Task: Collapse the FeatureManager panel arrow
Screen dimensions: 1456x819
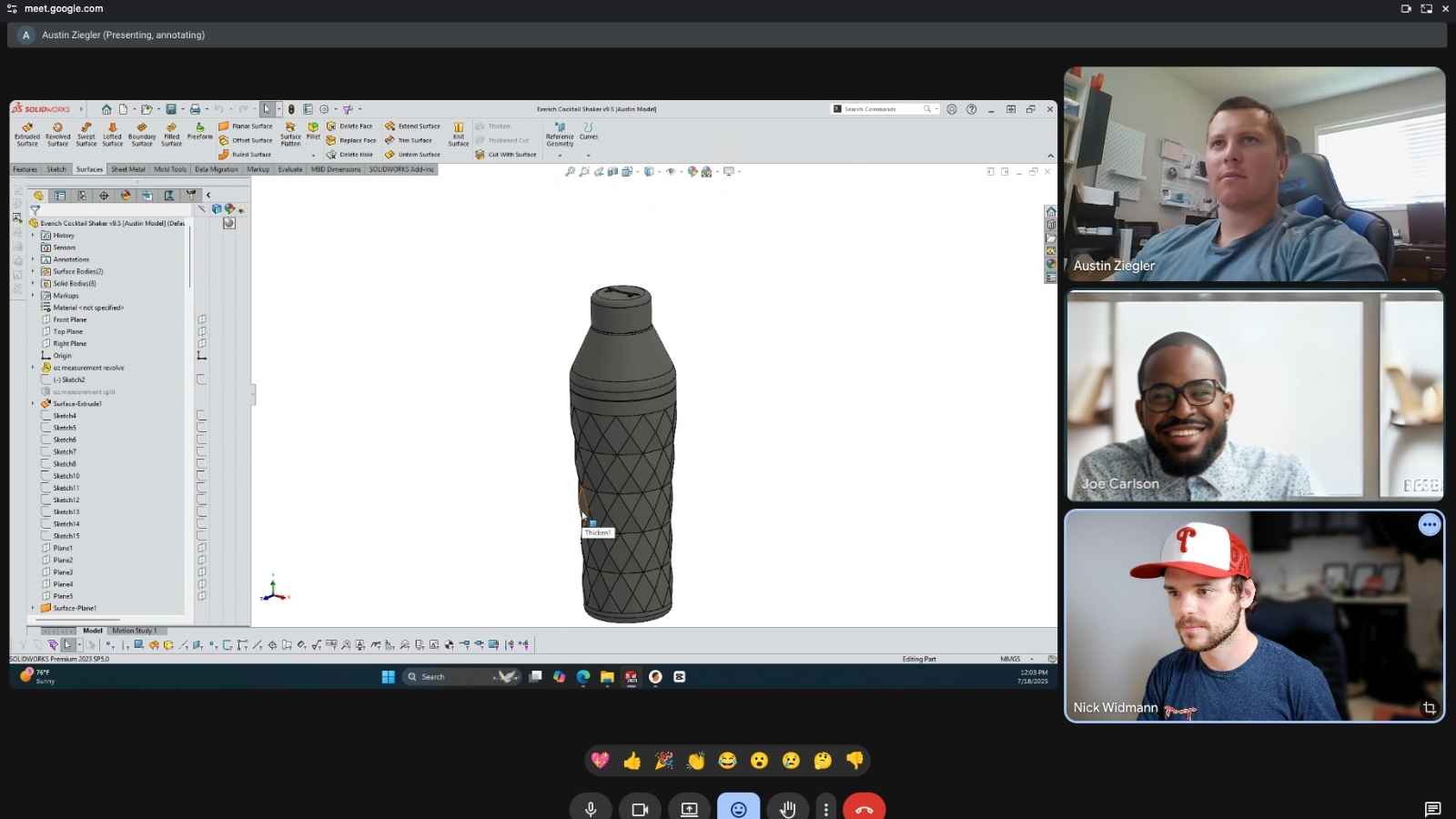Action: click(x=207, y=196)
